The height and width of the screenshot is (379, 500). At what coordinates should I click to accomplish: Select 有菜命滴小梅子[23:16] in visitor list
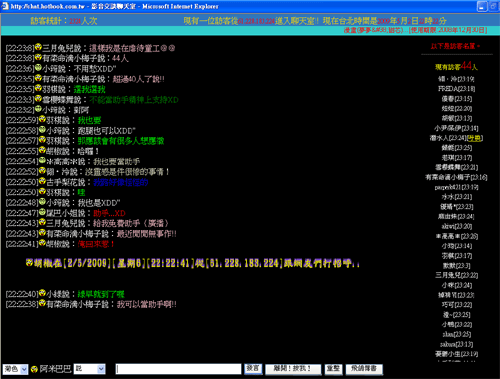coord(456,177)
